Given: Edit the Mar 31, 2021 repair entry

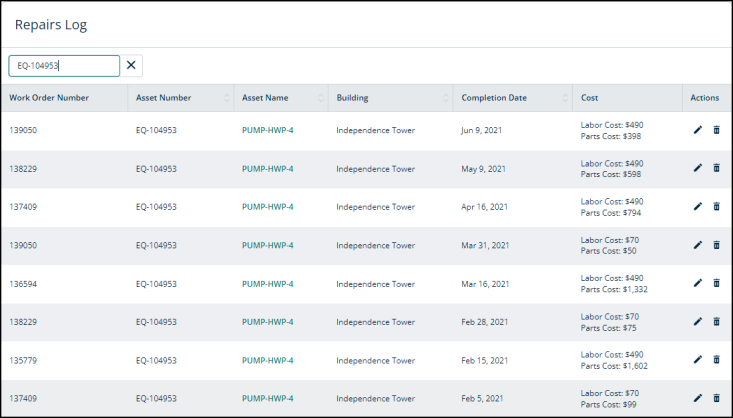Looking at the screenshot, I should click(x=697, y=245).
